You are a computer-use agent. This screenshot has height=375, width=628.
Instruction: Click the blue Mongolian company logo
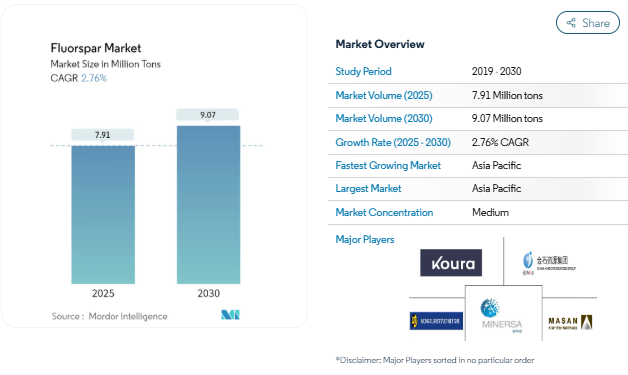click(436, 321)
